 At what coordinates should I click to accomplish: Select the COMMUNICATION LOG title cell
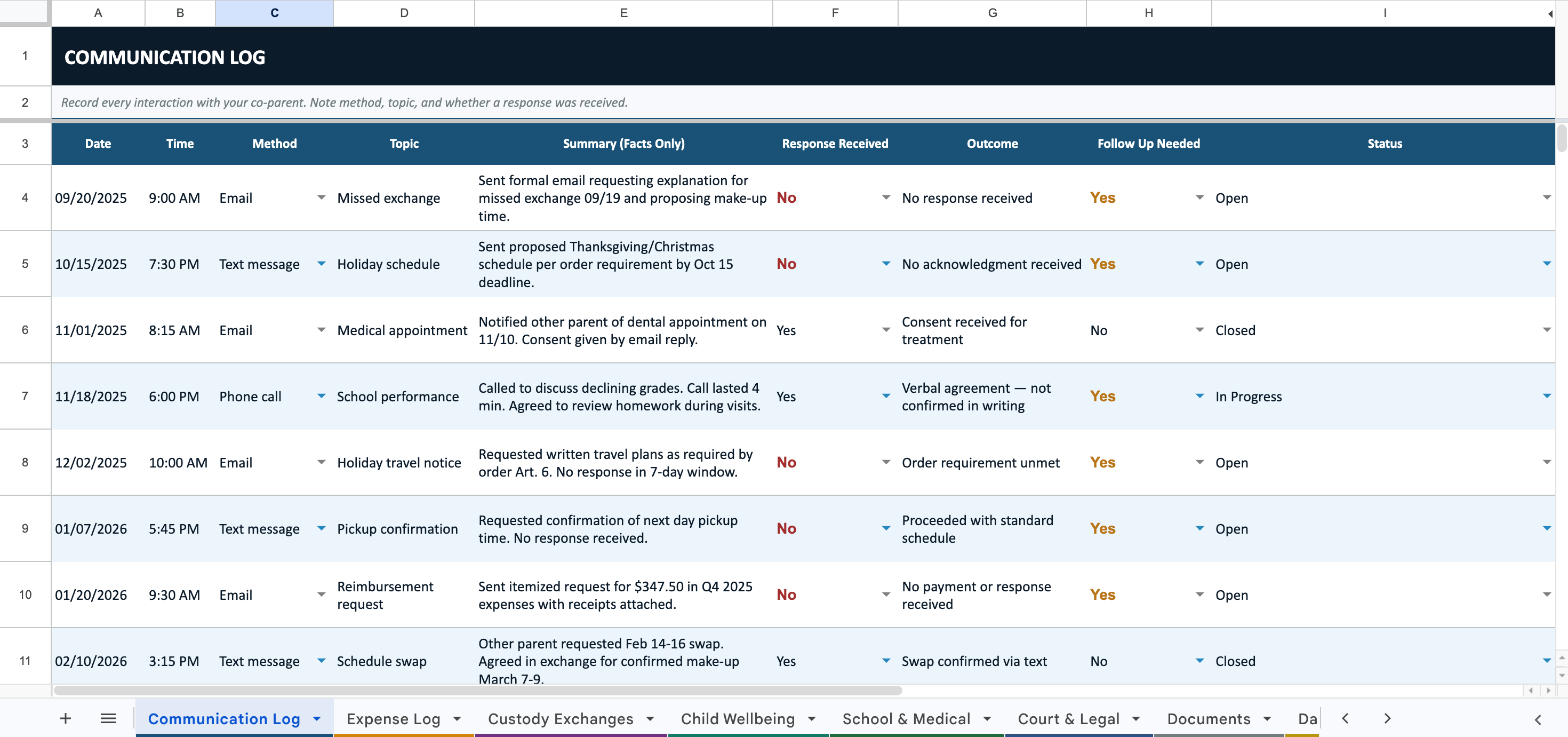[164, 57]
